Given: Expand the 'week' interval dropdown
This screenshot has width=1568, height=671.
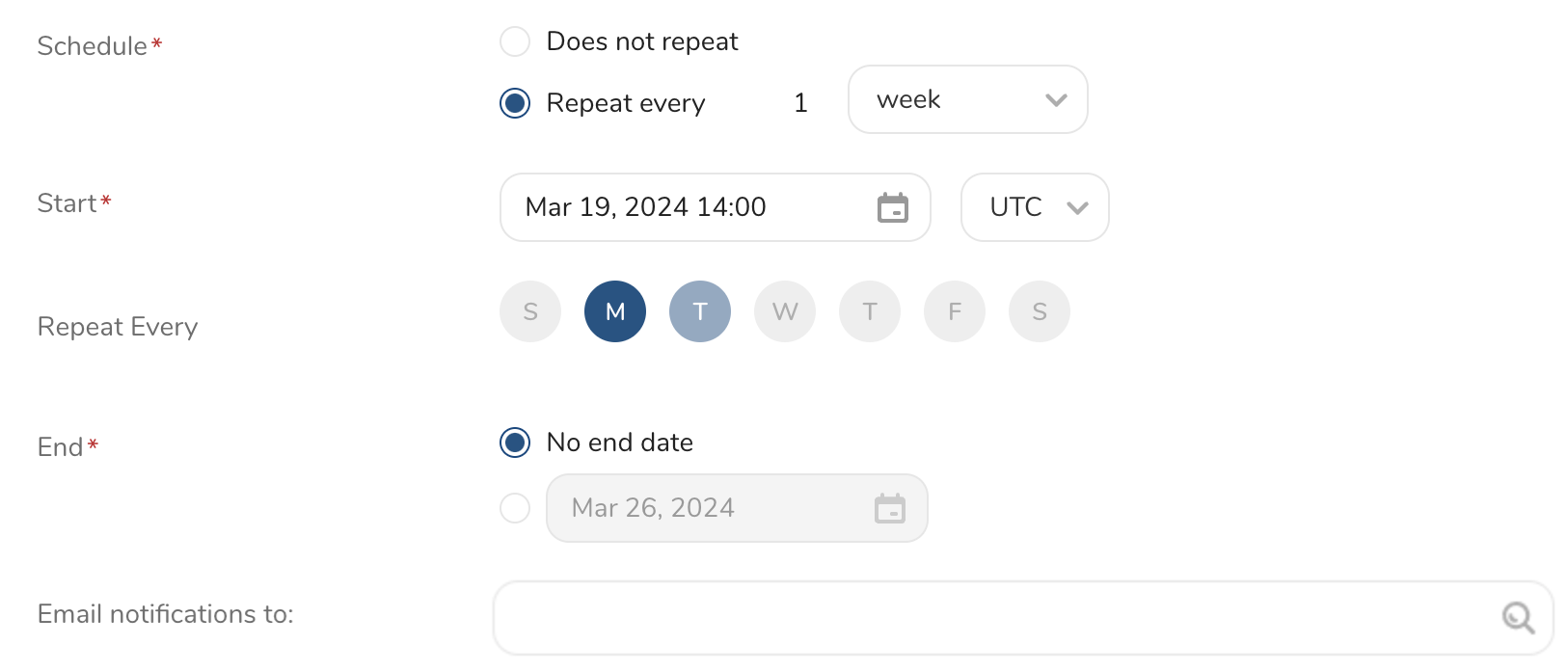Looking at the screenshot, I should (967, 99).
